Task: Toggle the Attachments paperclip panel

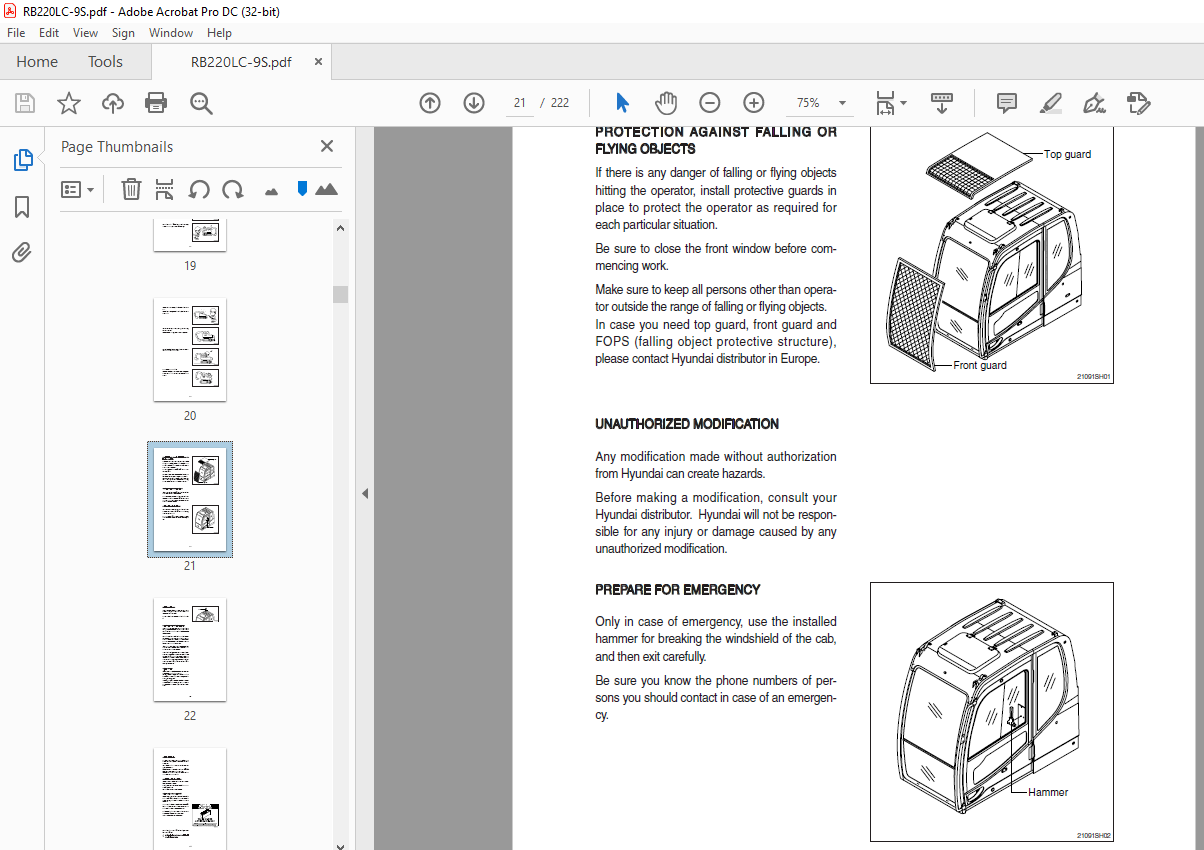Action: coord(22,252)
